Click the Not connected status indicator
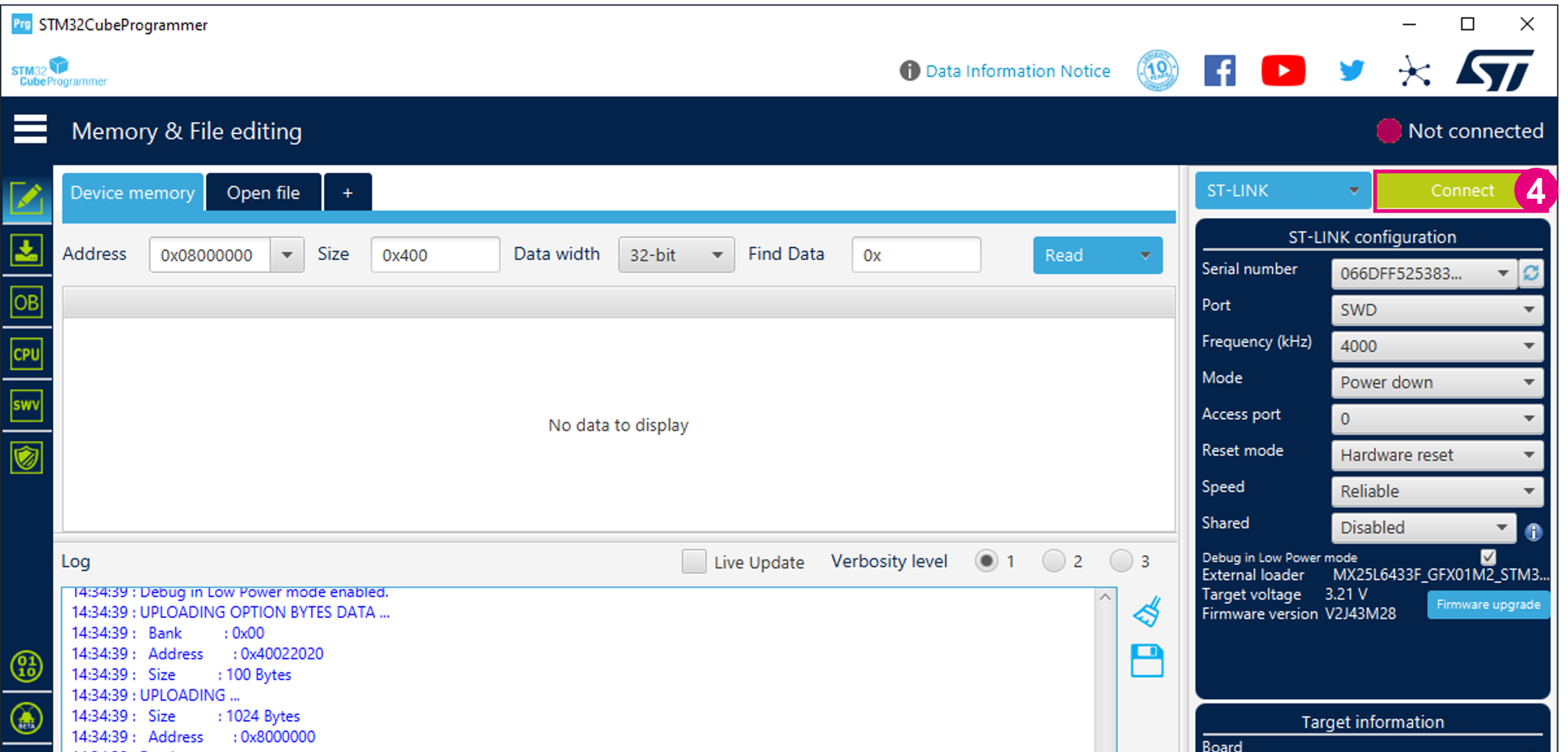Image resolution: width=1568 pixels, height=752 pixels. pyautogui.click(x=1460, y=131)
